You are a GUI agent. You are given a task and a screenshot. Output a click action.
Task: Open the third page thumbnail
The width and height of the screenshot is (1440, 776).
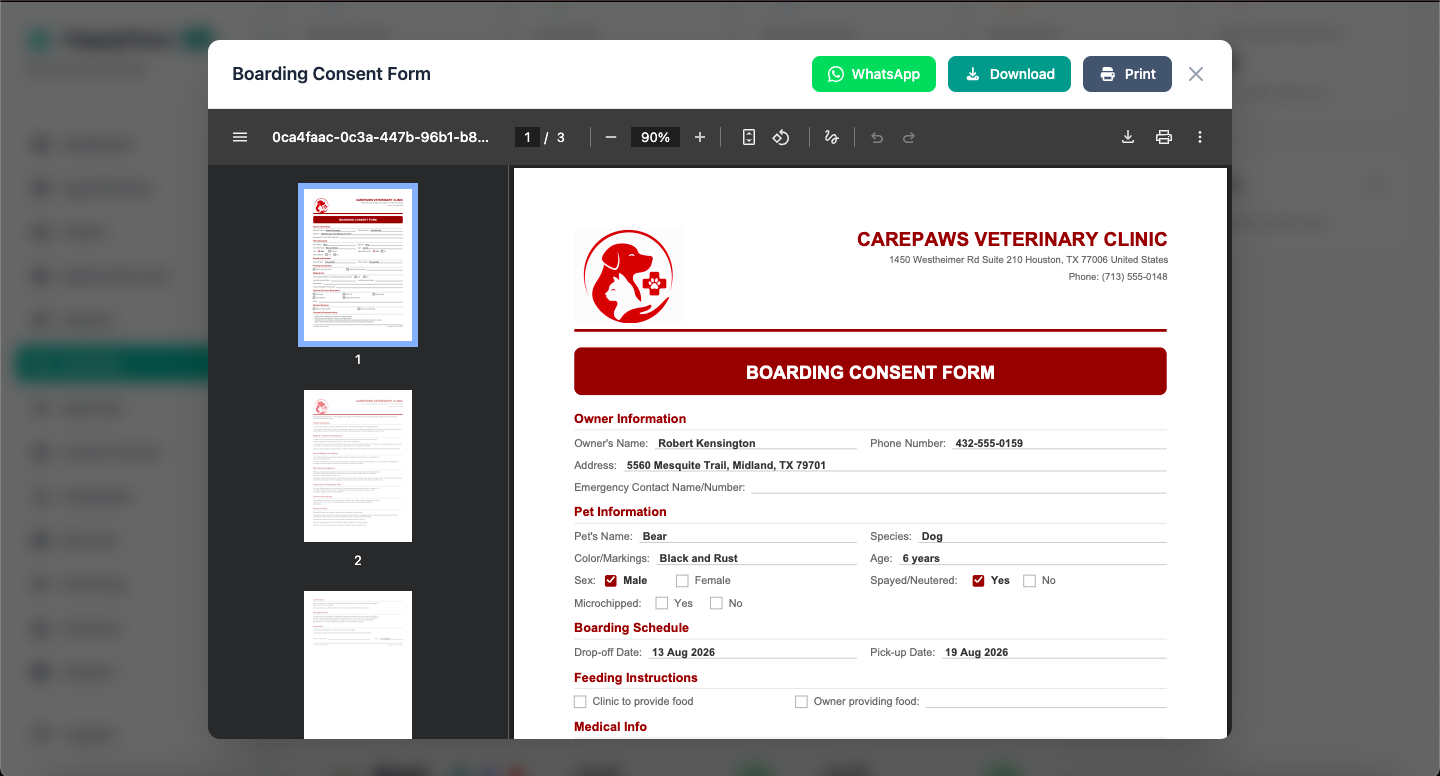coord(358,665)
